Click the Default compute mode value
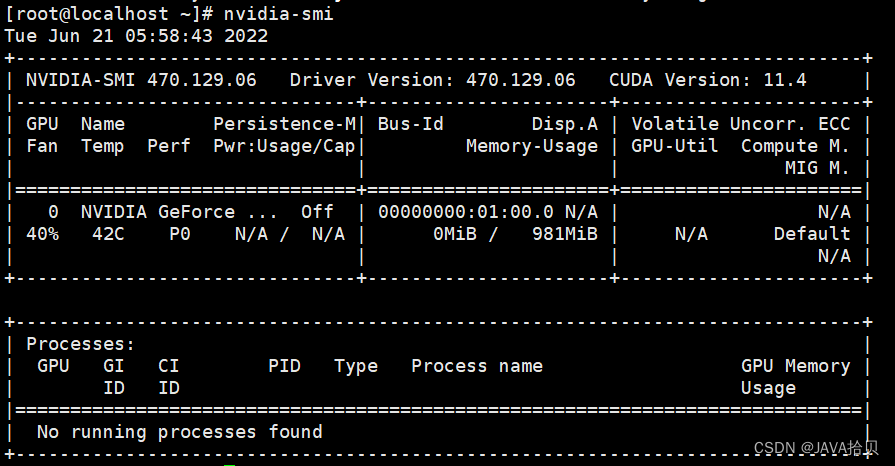The width and height of the screenshot is (895, 466). 811,234
